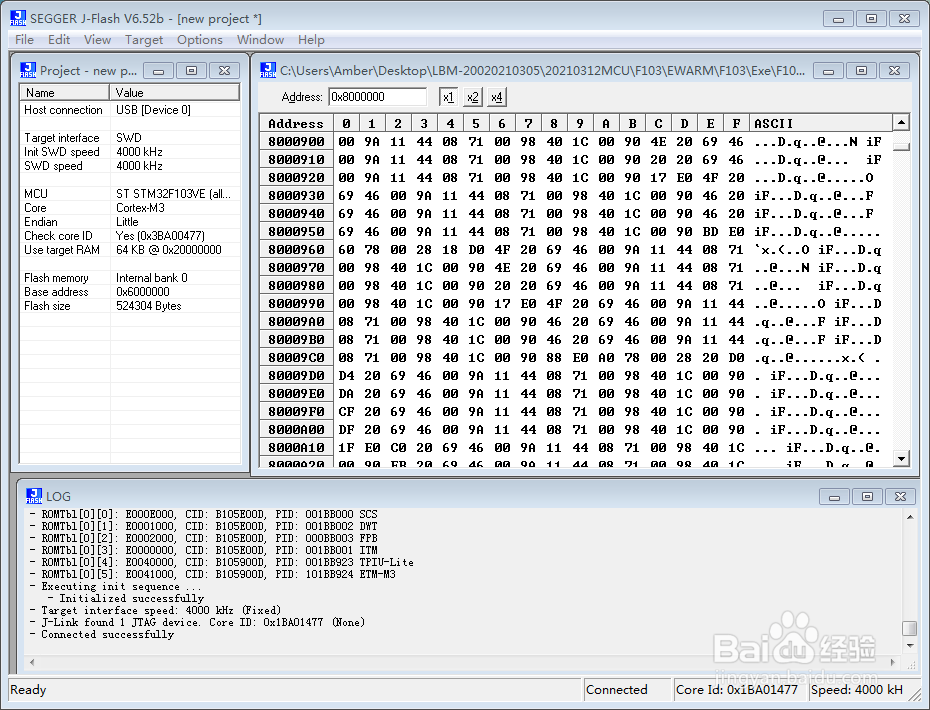Set view width to x4
930x710 pixels.
497,97
